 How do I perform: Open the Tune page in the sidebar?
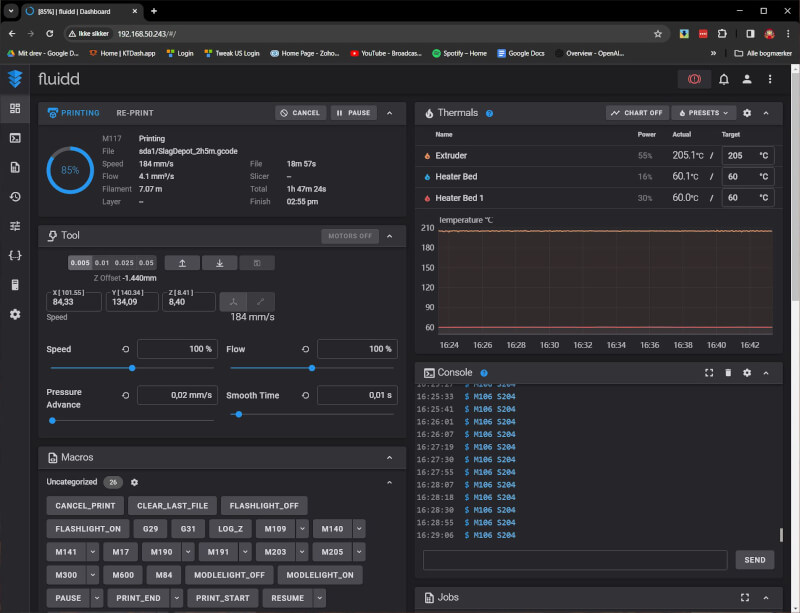[x=15, y=226]
